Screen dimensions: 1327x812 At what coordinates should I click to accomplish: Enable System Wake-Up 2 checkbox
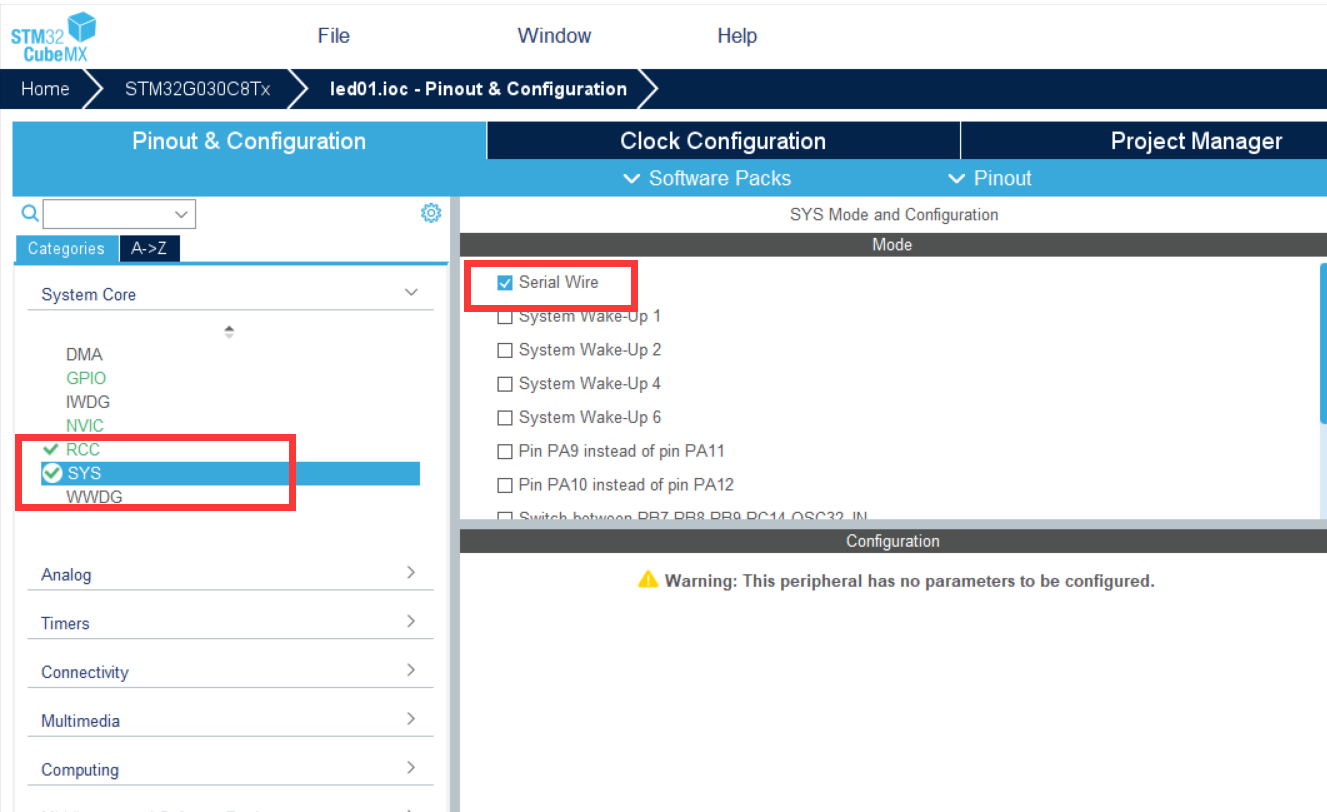tap(505, 351)
